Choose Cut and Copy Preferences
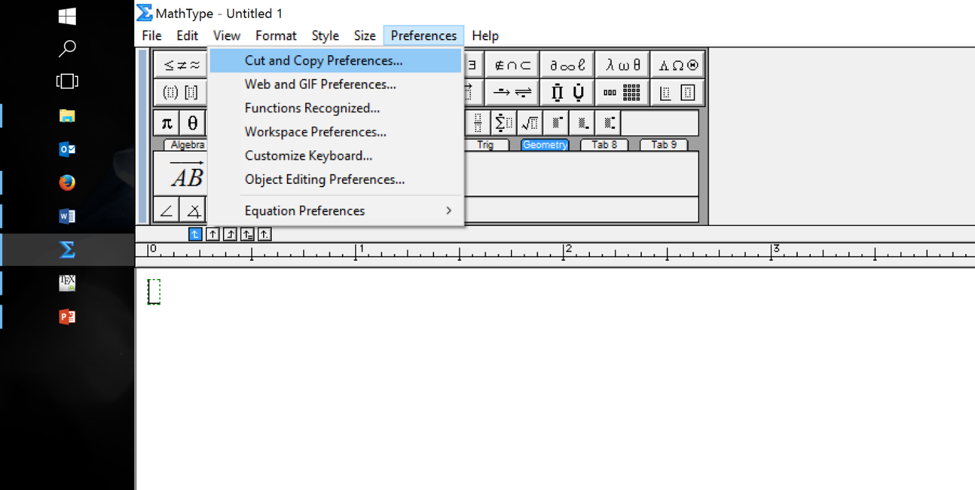This screenshot has height=490, width=975. coord(336,60)
